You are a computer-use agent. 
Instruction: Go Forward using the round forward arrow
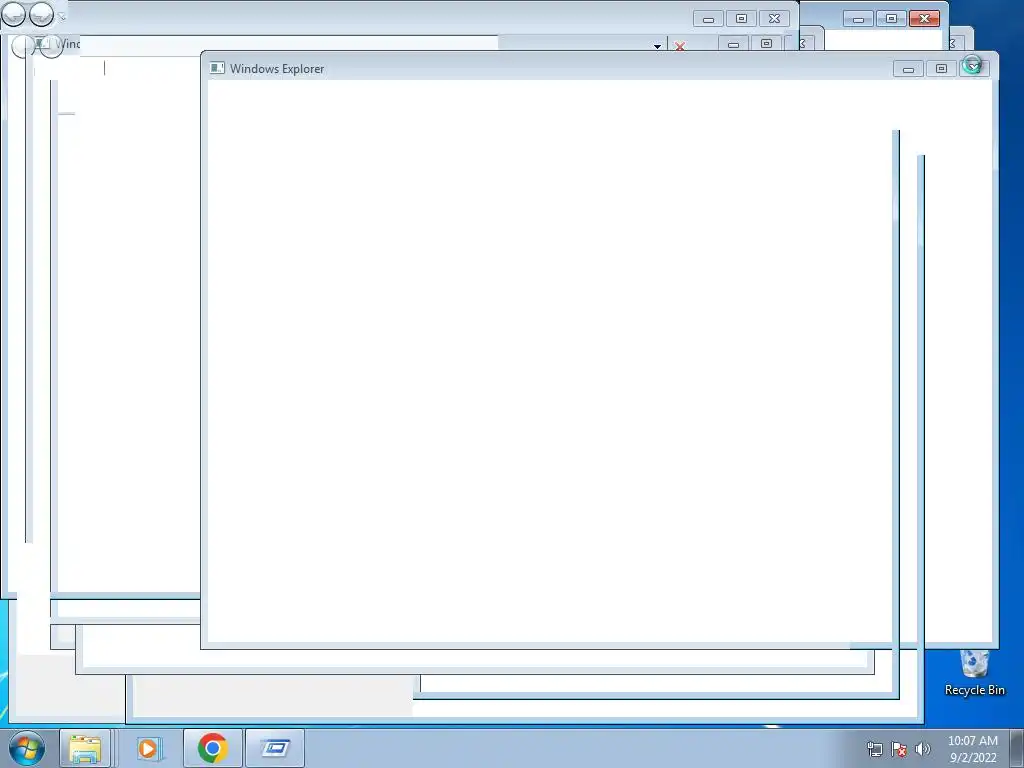tap(41, 14)
